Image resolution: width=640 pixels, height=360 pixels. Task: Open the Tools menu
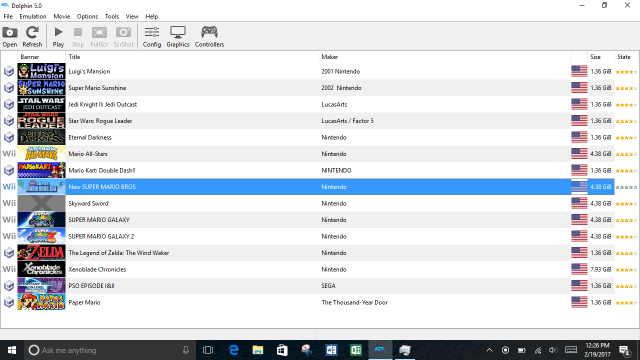[x=112, y=16]
